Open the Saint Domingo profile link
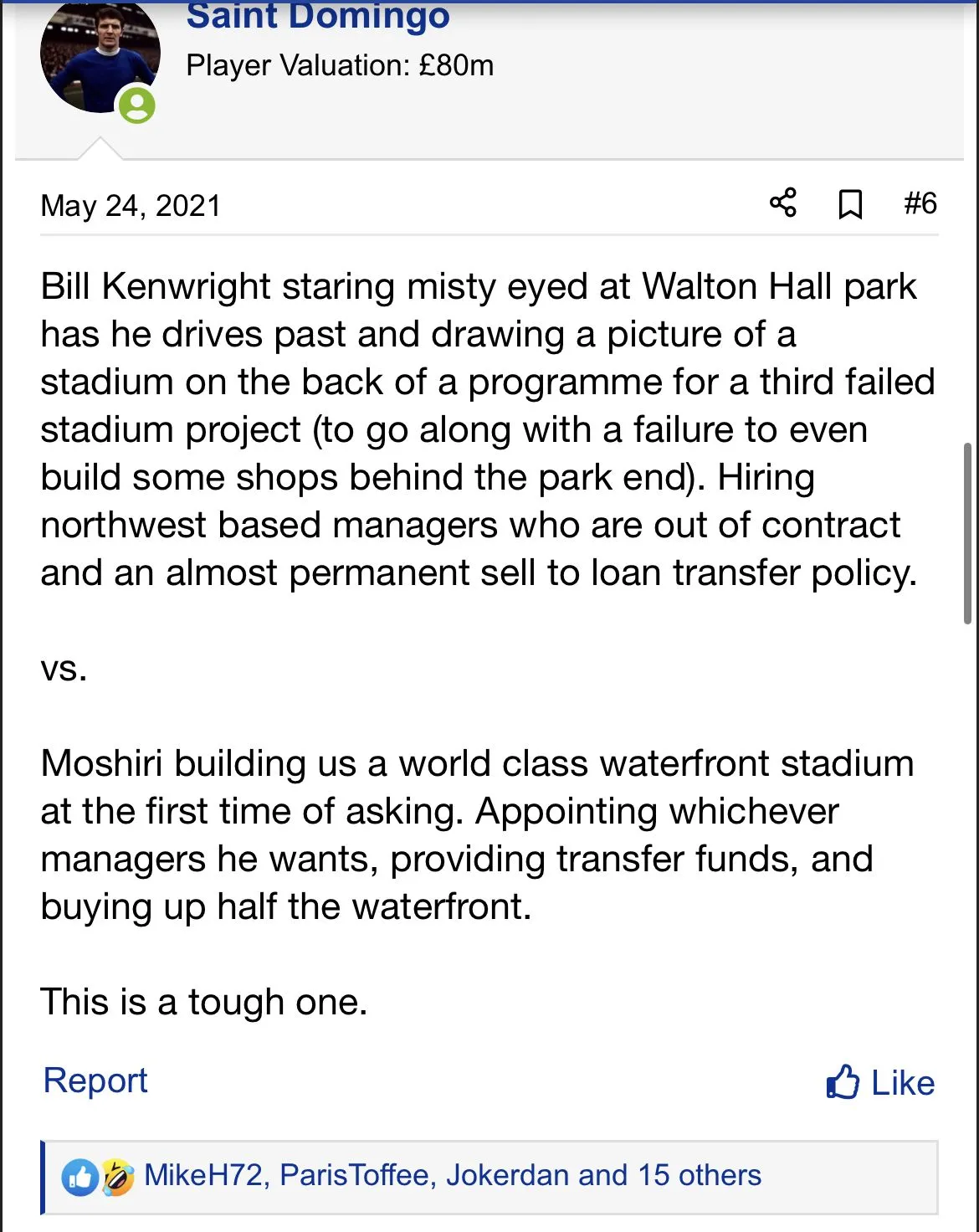 (318, 17)
